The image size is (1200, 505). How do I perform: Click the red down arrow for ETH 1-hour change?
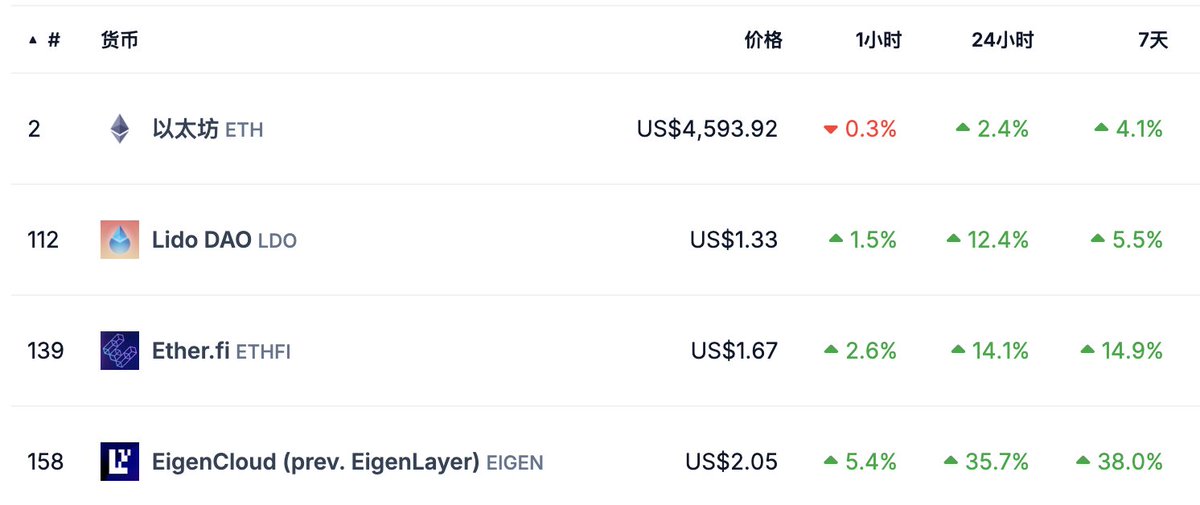[x=830, y=129]
